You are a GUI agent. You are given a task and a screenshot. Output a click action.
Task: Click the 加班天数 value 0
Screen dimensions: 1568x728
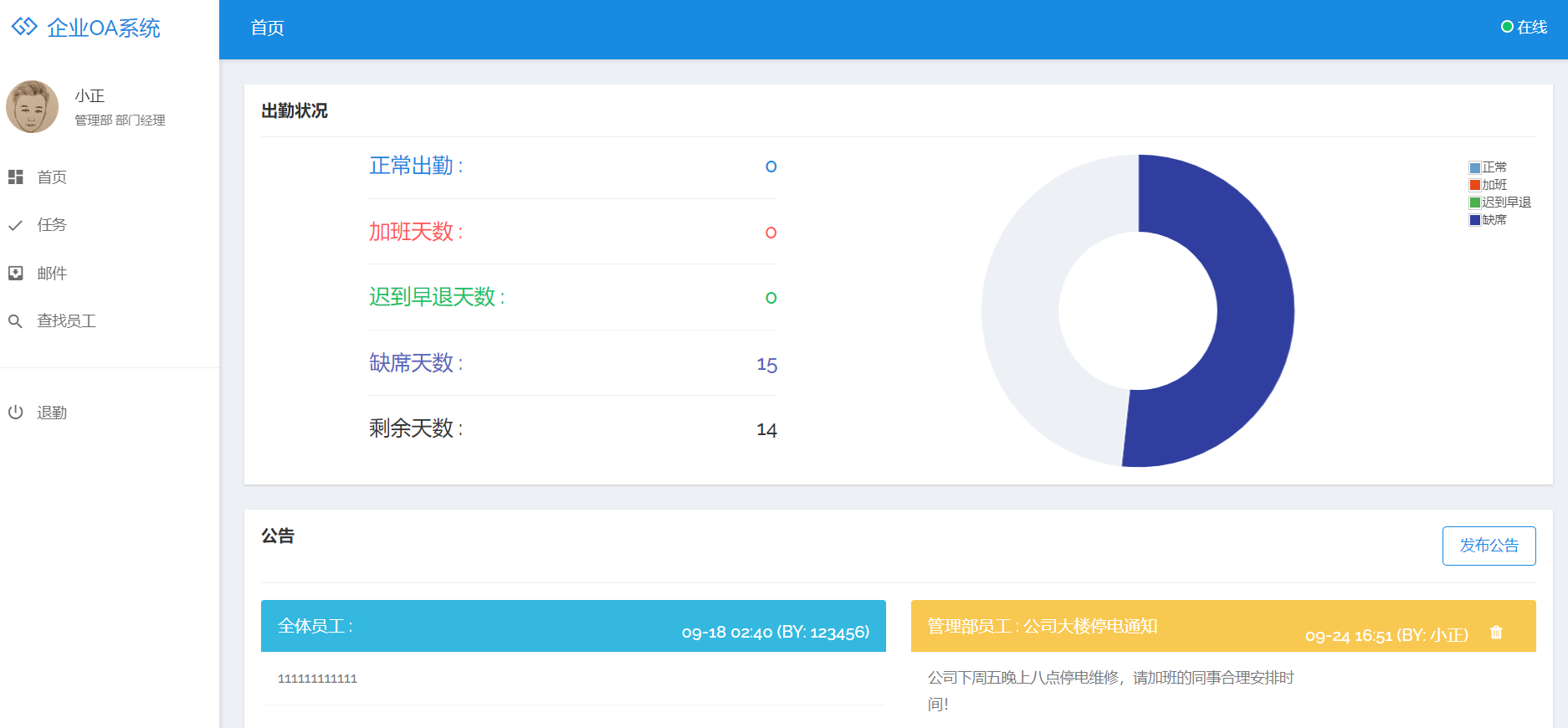(x=771, y=233)
